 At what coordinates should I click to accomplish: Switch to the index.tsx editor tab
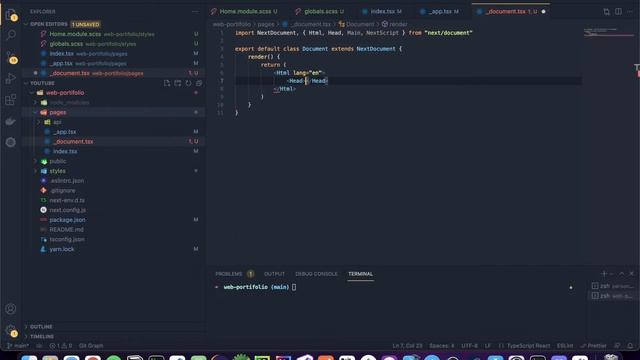pyautogui.click(x=382, y=11)
